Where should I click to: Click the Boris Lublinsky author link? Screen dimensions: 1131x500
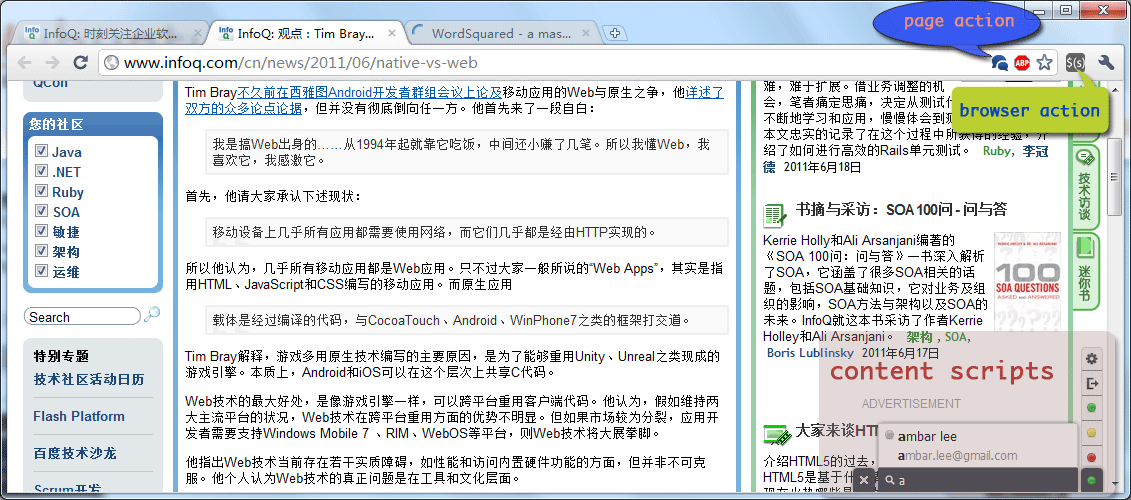811,353
